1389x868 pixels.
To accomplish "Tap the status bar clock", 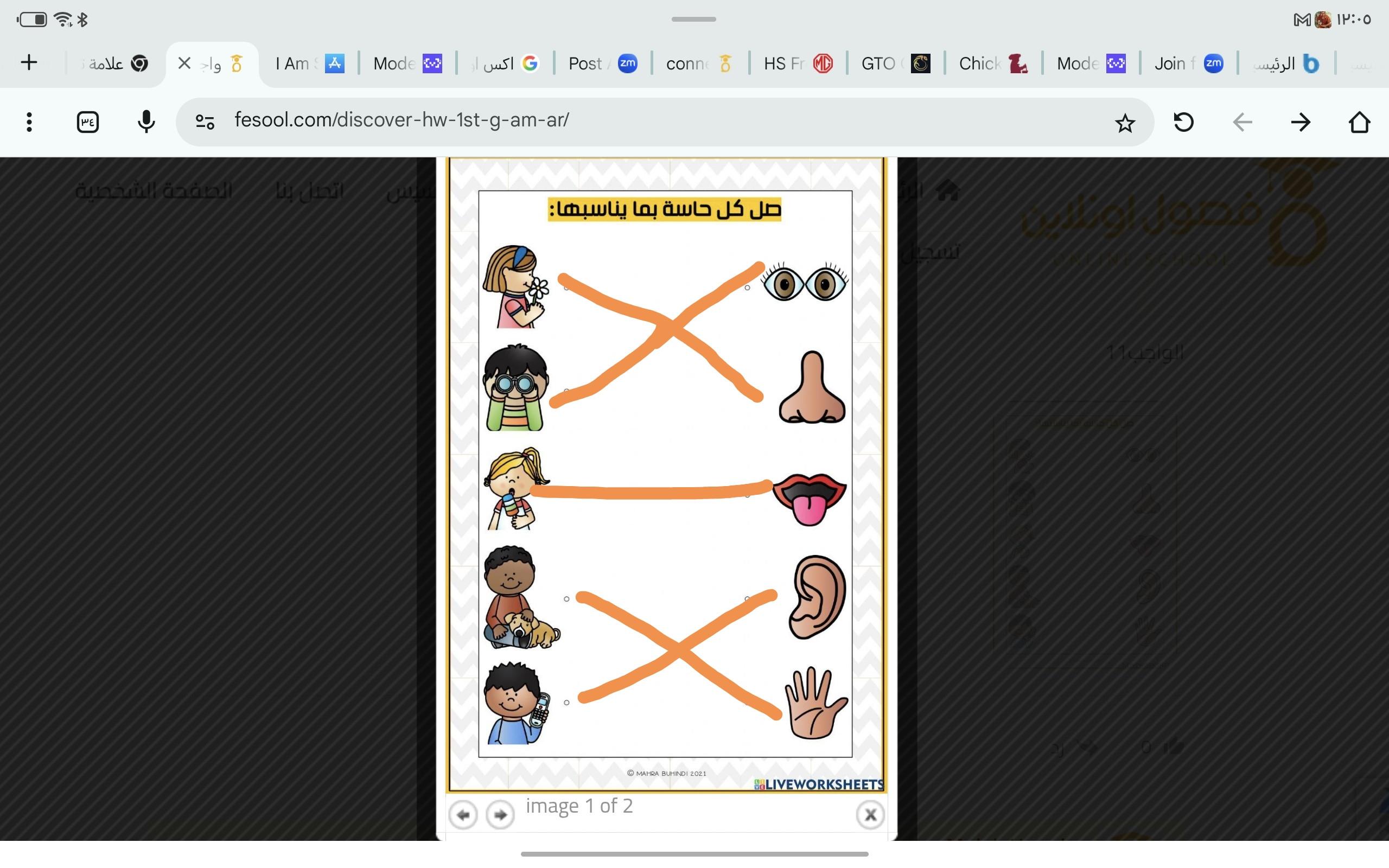I will [1354, 20].
